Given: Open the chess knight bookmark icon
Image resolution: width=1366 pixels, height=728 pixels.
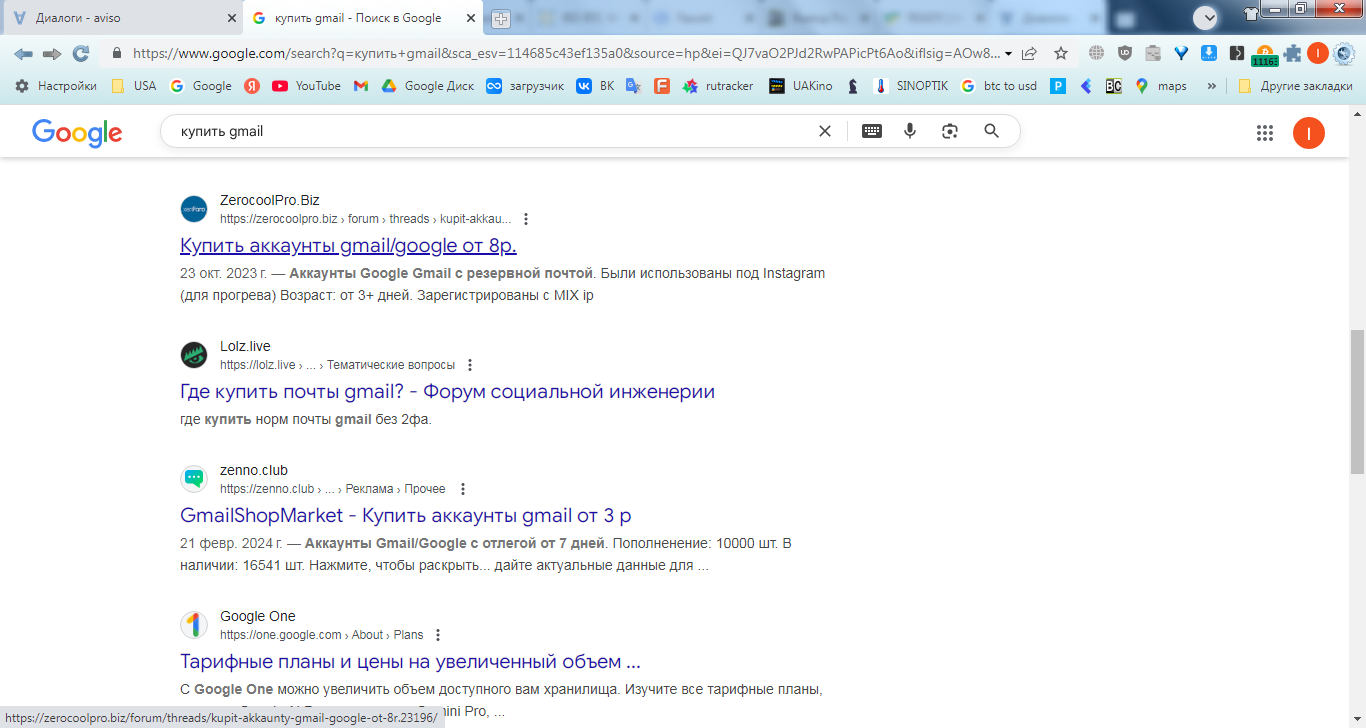Looking at the screenshot, I should tap(853, 86).
